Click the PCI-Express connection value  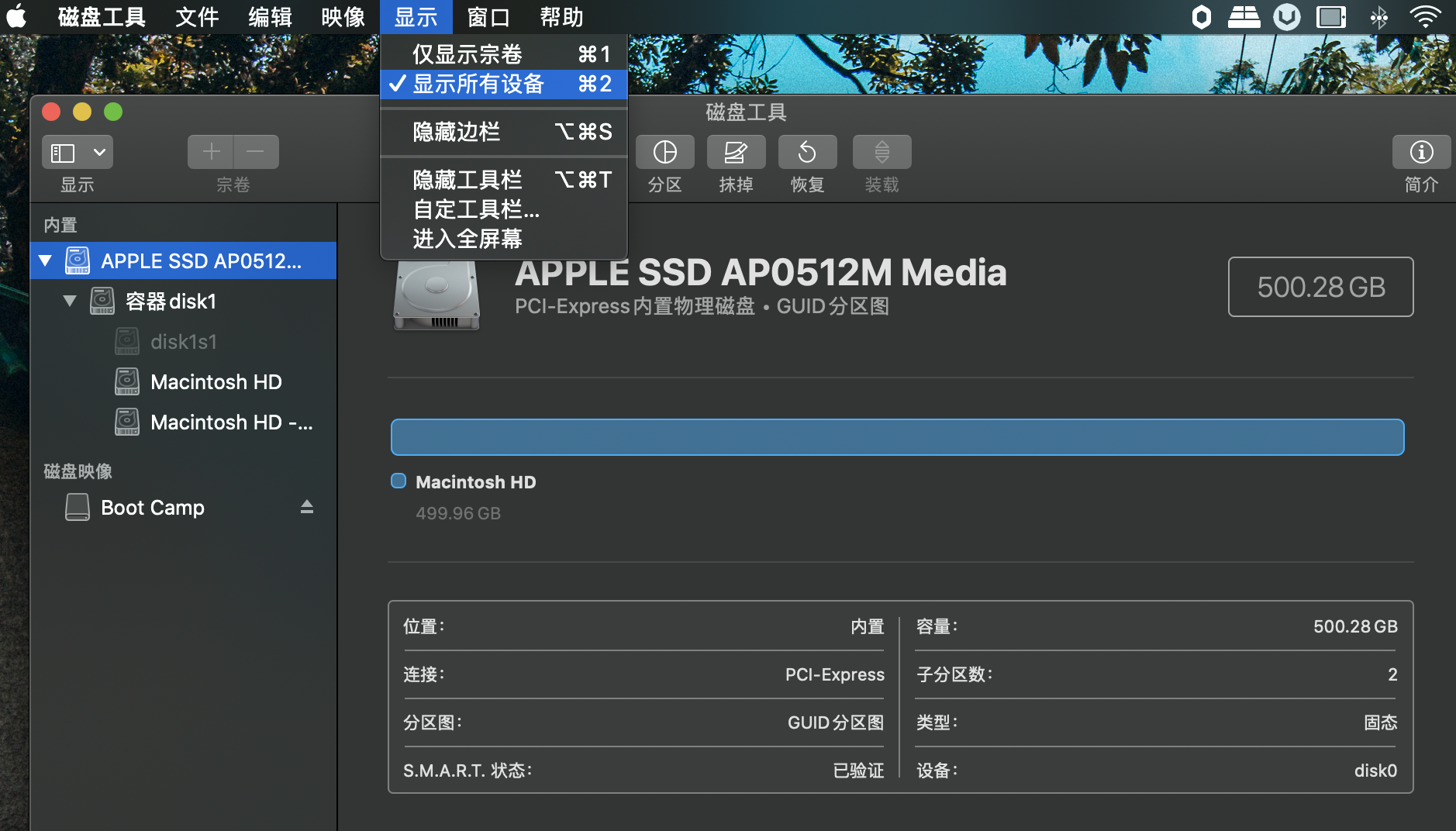point(834,674)
